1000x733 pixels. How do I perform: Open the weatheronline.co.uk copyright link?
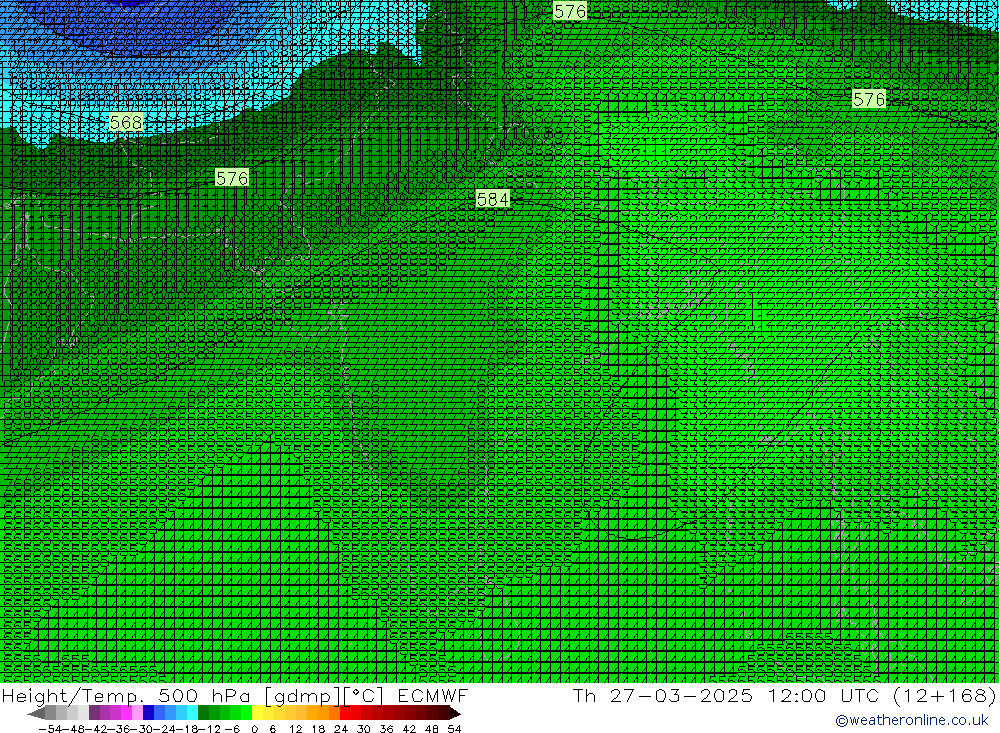pyautogui.click(x=912, y=720)
